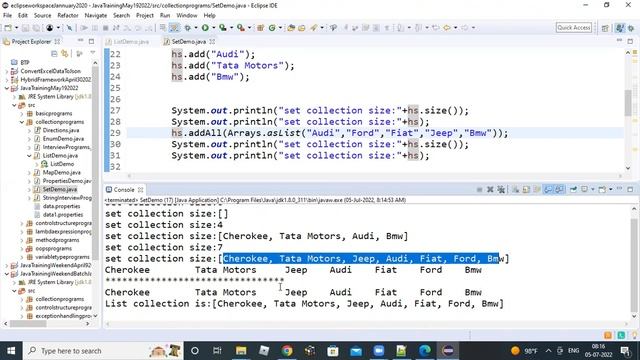The image size is (640, 360).
Task: Toggle Scroll Lock in the Console toolbar
Action: tap(526, 189)
